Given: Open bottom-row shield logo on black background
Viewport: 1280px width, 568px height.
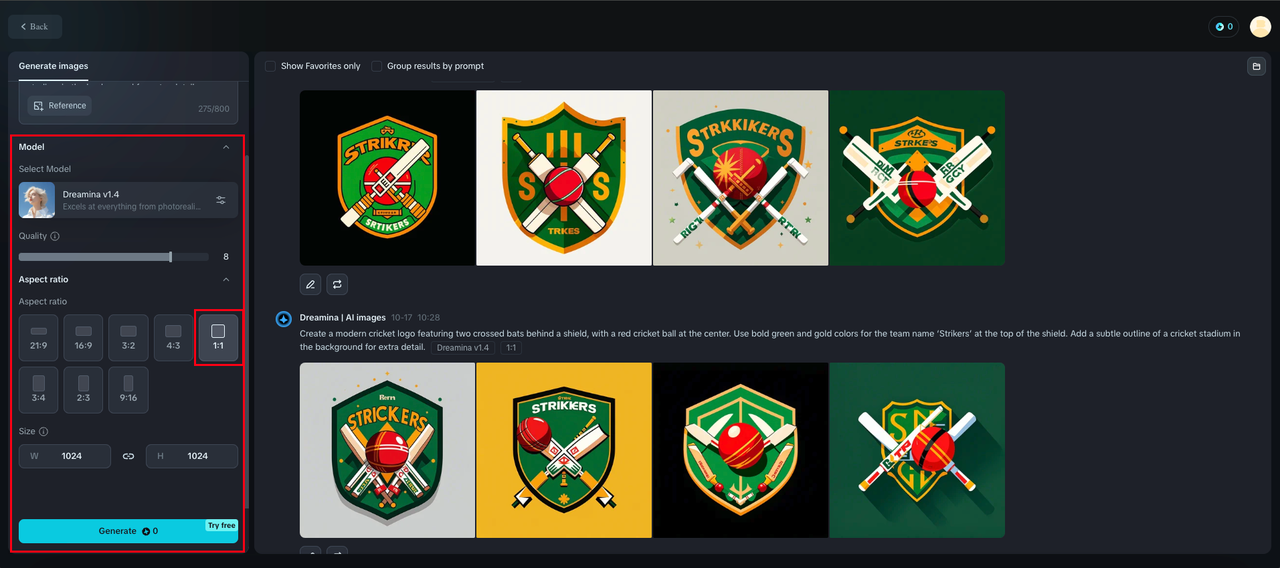Looking at the screenshot, I should 740,450.
